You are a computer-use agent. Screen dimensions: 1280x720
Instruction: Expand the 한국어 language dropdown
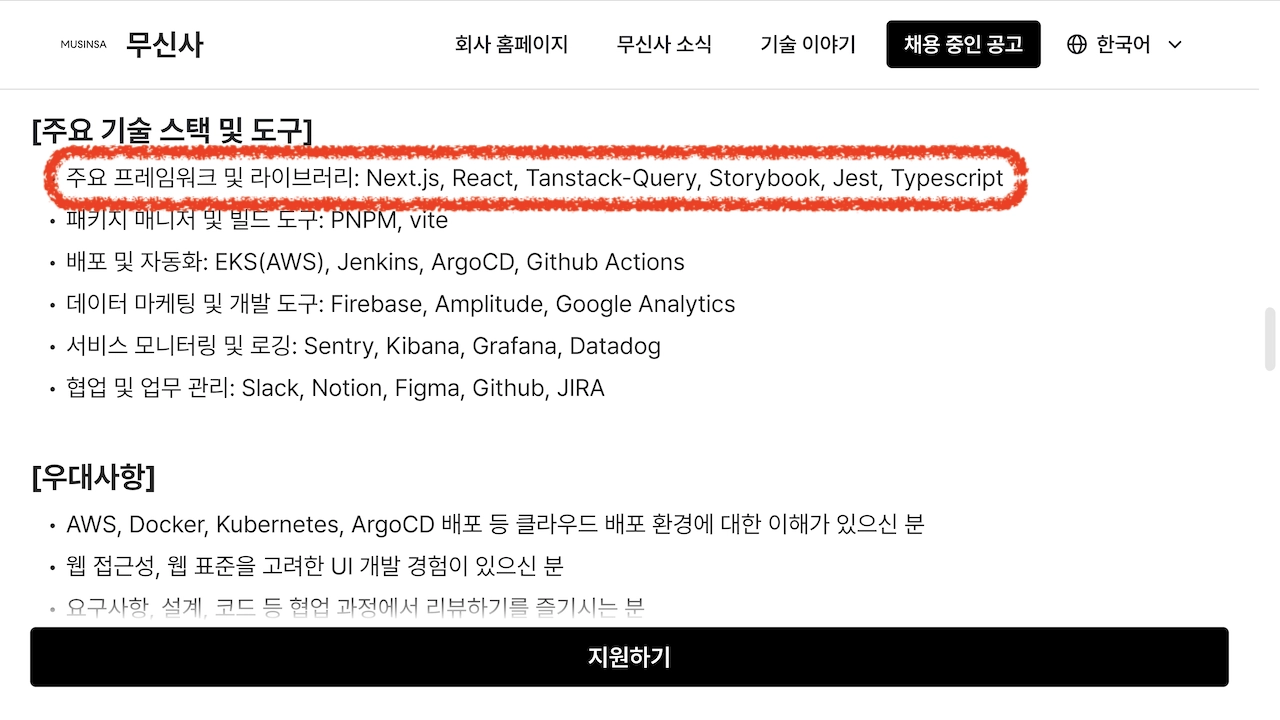point(1122,44)
